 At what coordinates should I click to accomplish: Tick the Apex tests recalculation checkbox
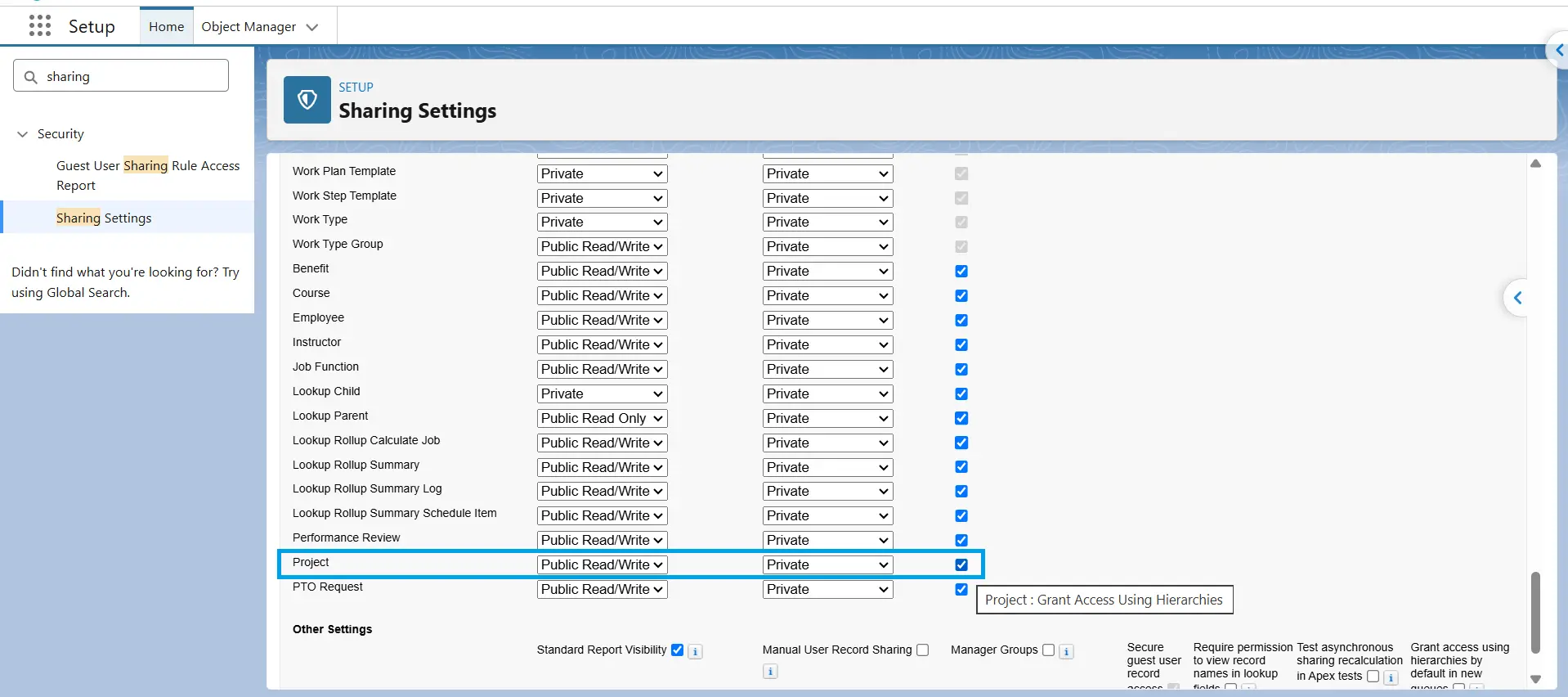coord(1373,676)
